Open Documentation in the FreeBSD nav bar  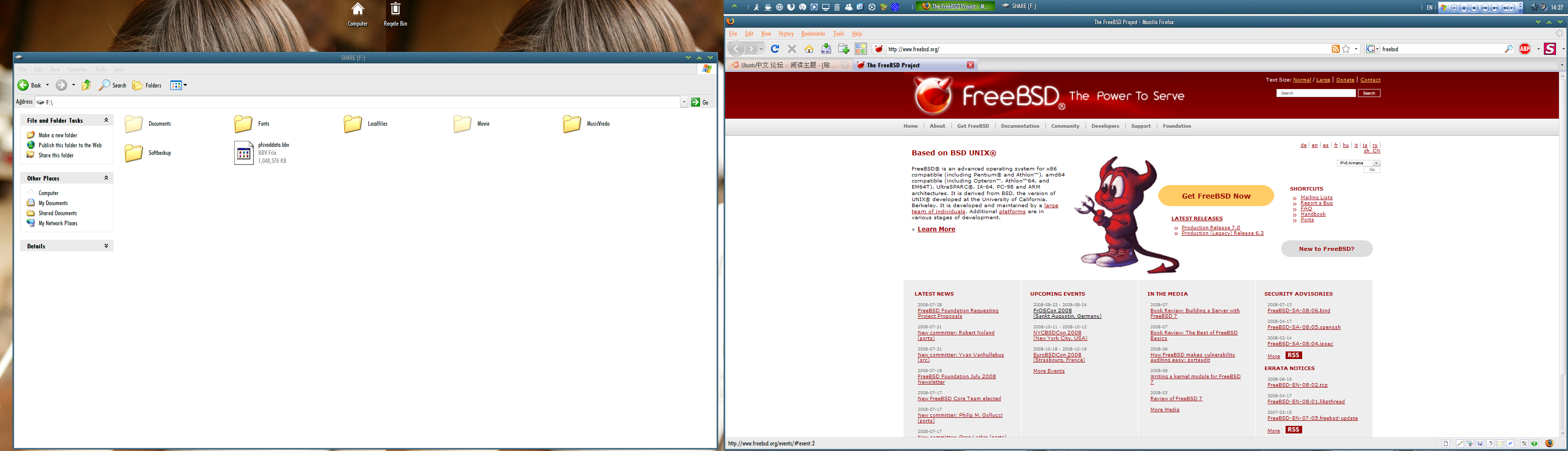[x=1020, y=126]
